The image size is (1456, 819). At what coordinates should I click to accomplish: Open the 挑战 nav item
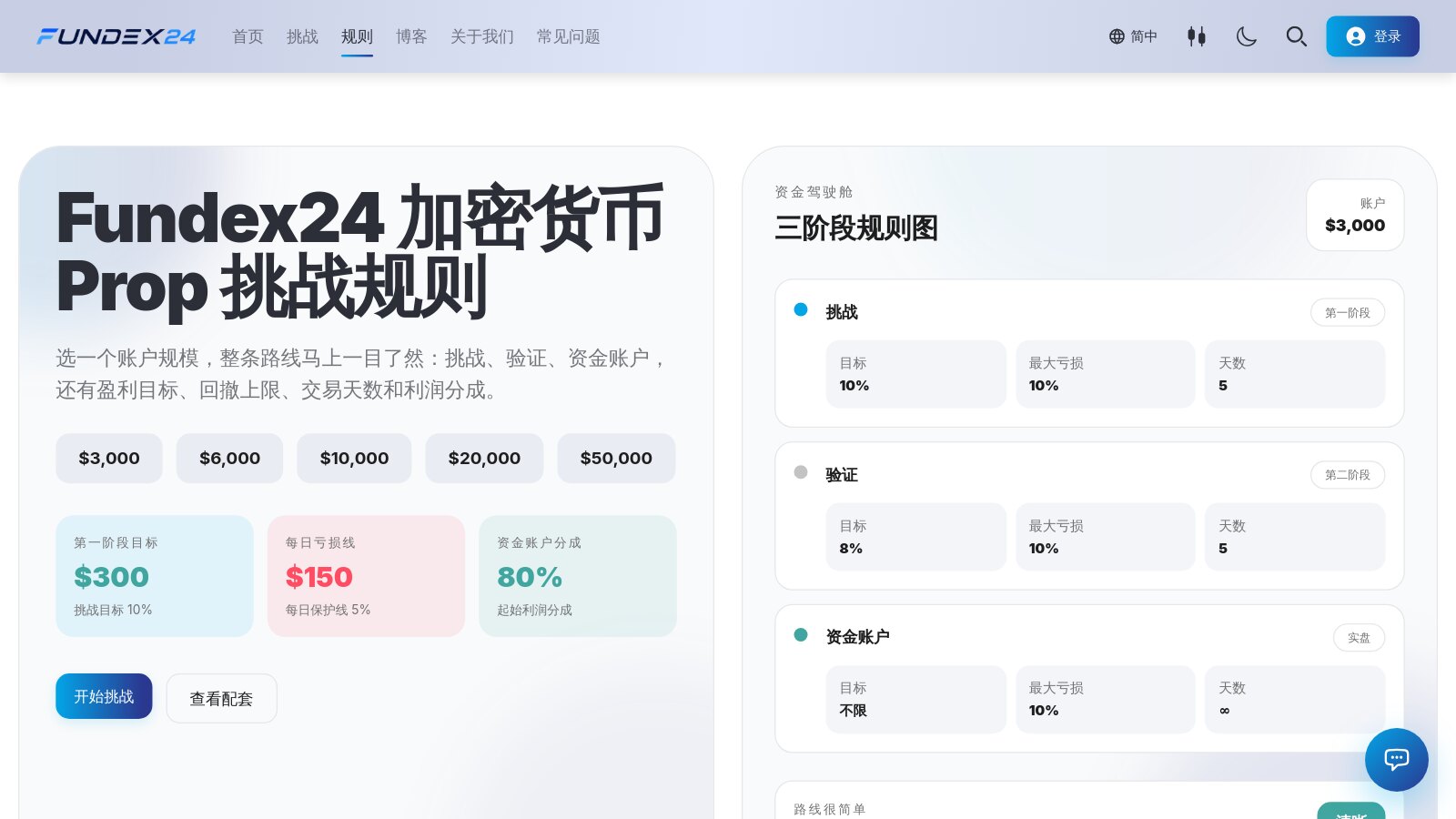coord(302,36)
